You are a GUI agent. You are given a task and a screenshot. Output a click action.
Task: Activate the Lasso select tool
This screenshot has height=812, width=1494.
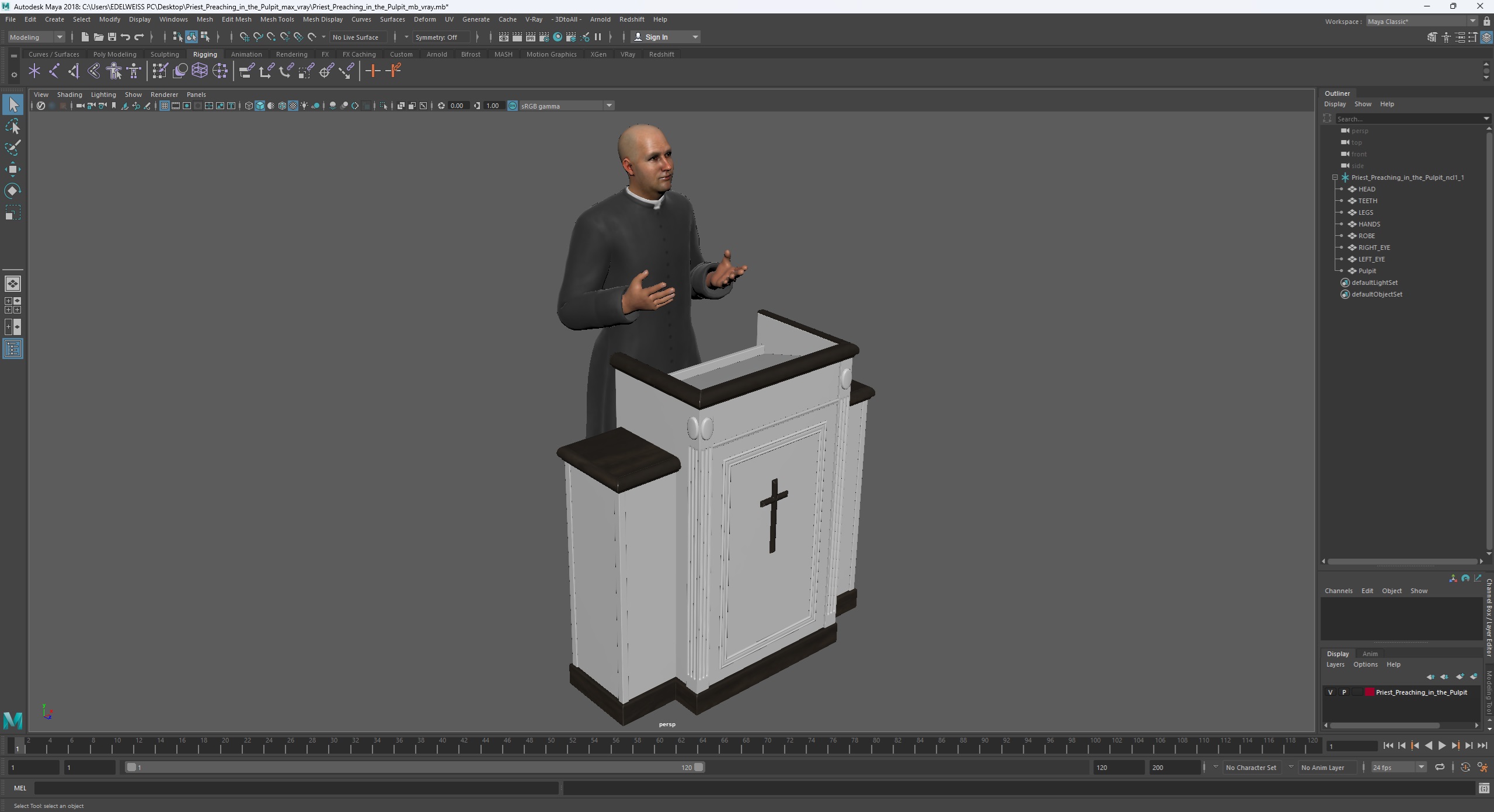pyautogui.click(x=13, y=127)
